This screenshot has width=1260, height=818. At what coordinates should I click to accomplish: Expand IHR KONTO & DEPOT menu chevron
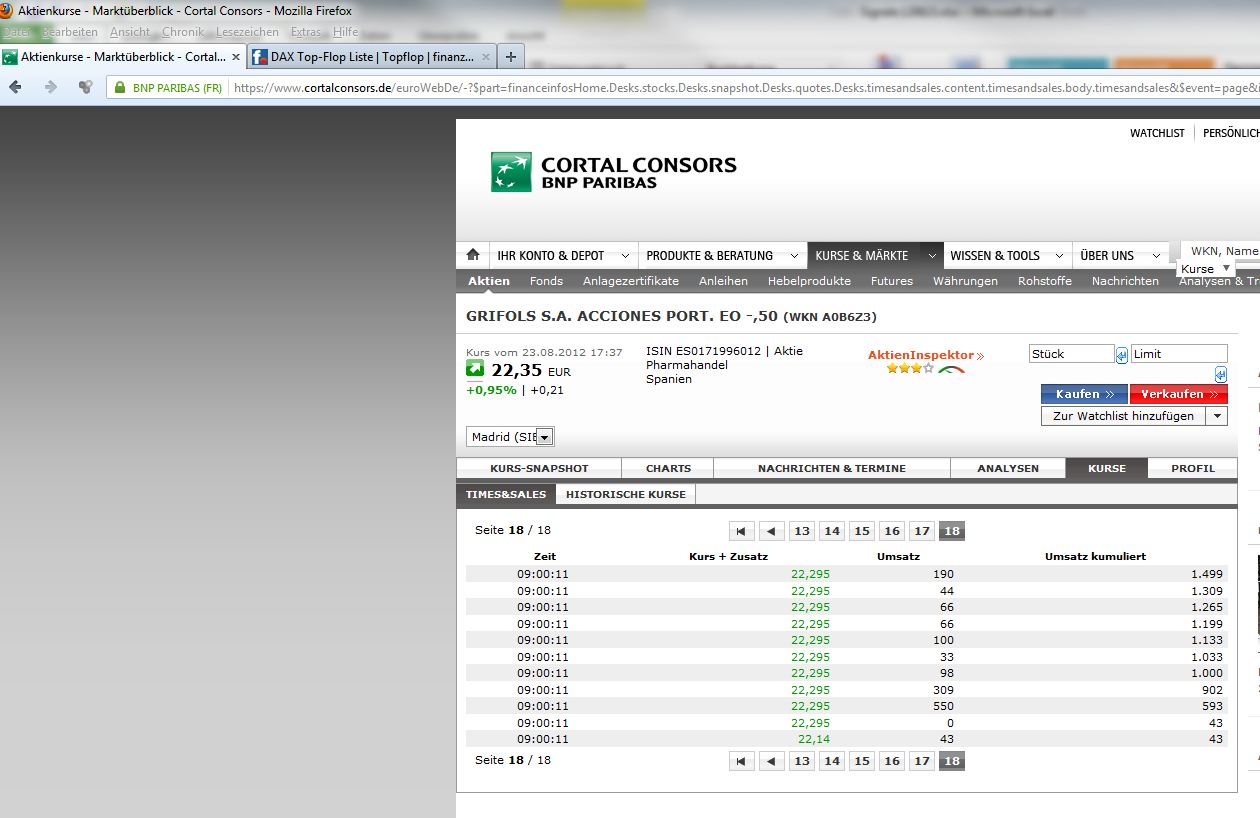[x=625, y=256]
